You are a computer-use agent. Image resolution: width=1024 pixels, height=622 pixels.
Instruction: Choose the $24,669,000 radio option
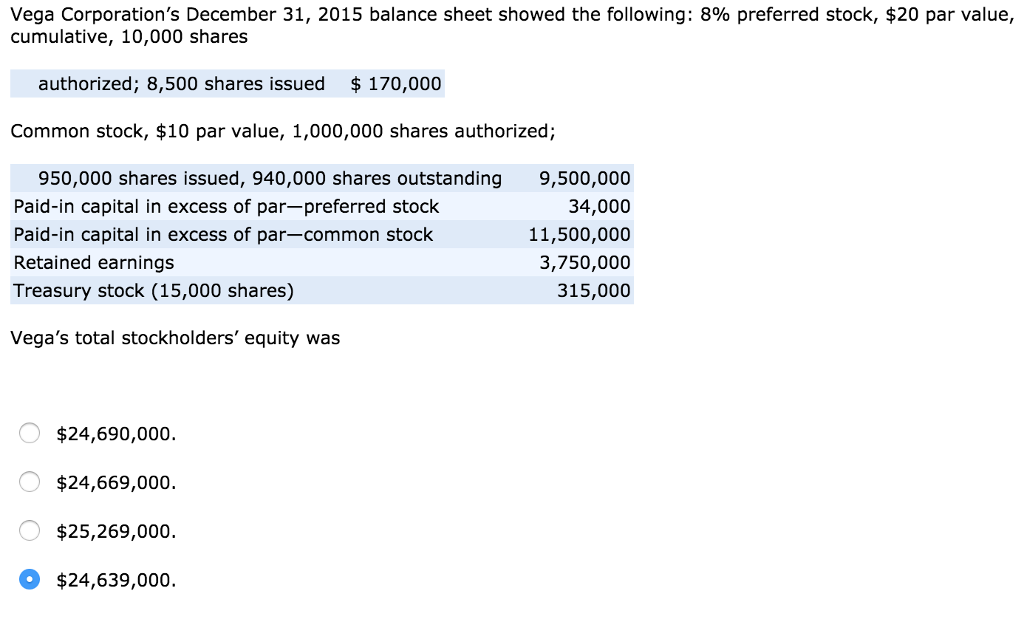click(30, 483)
